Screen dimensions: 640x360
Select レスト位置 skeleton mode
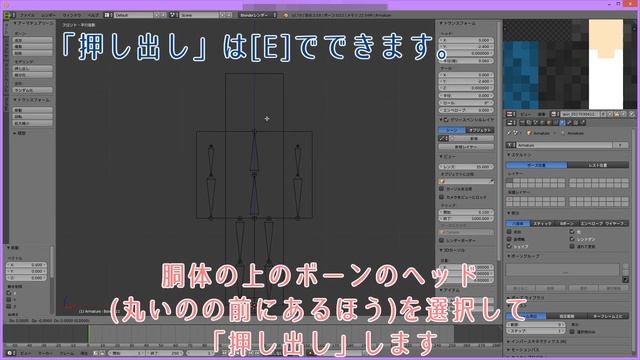pos(598,165)
